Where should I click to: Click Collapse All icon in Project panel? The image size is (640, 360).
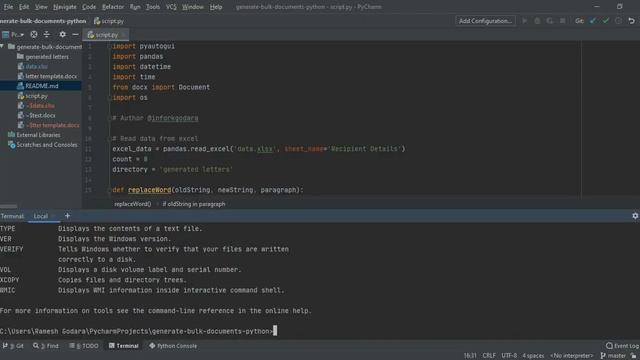pos(47,35)
